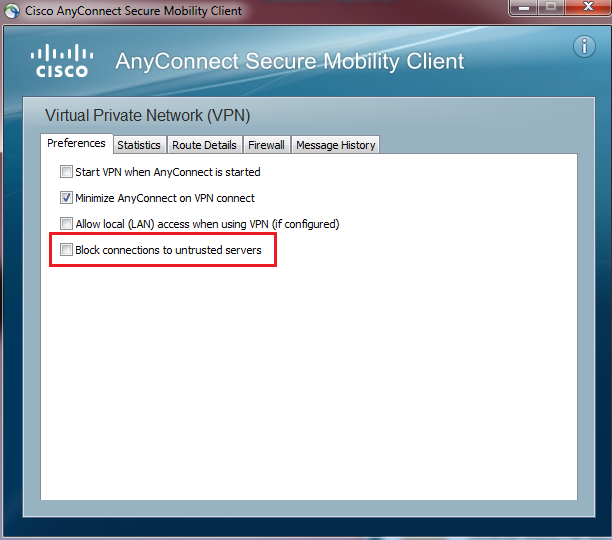Toggle Allow local (LAN) access checkbox
Viewport: 612px width, 540px height.
pyautogui.click(x=67, y=224)
